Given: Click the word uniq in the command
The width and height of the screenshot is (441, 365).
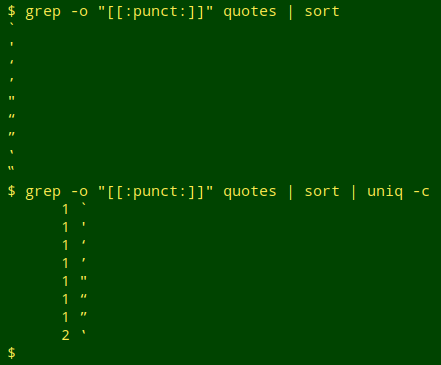Looking at the screenshot, I should tap(385, 192).
